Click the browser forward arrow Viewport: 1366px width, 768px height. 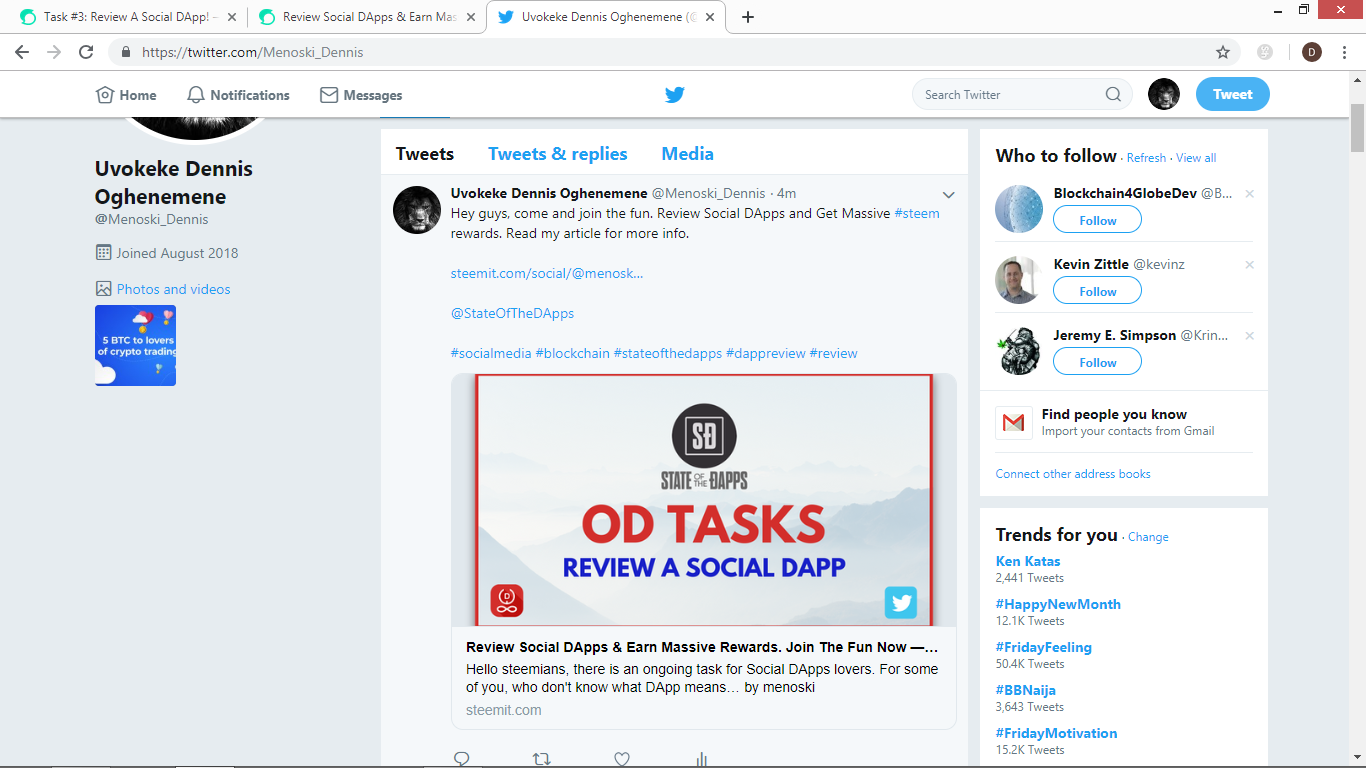point(54,52)
